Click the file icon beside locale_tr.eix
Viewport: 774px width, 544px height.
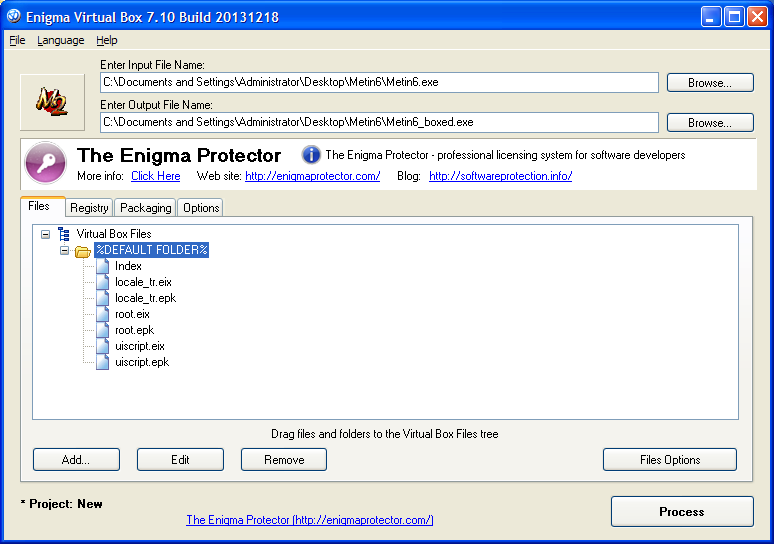coord(103,282)
